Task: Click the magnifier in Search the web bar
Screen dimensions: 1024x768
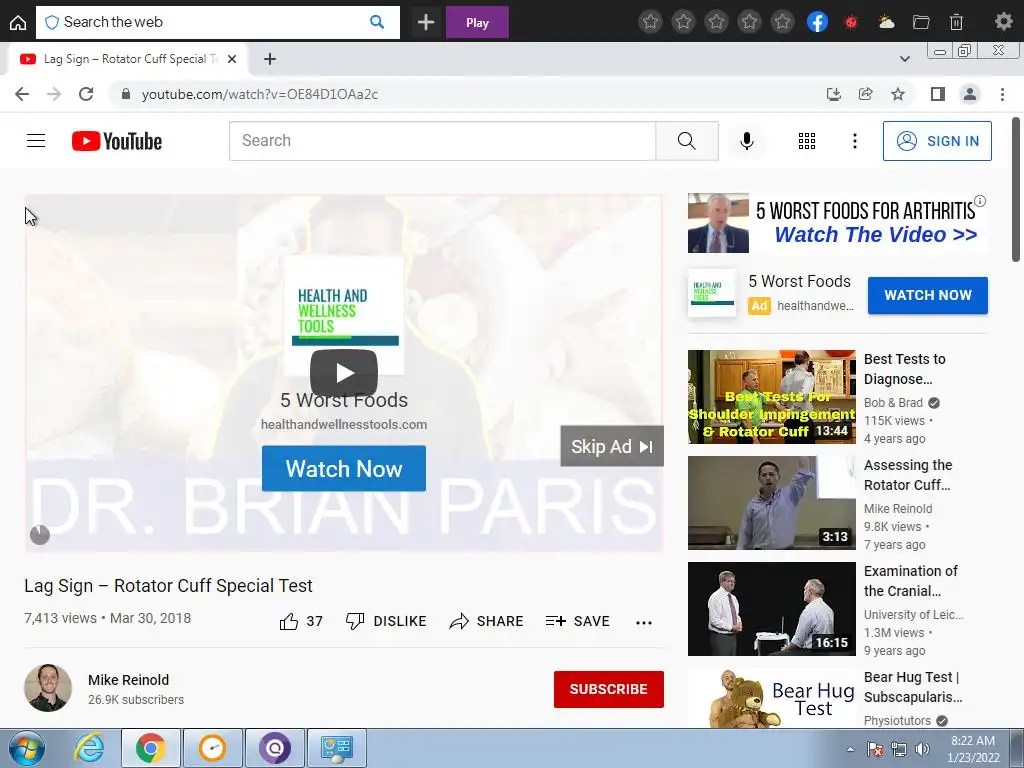Action: [377, 22]
